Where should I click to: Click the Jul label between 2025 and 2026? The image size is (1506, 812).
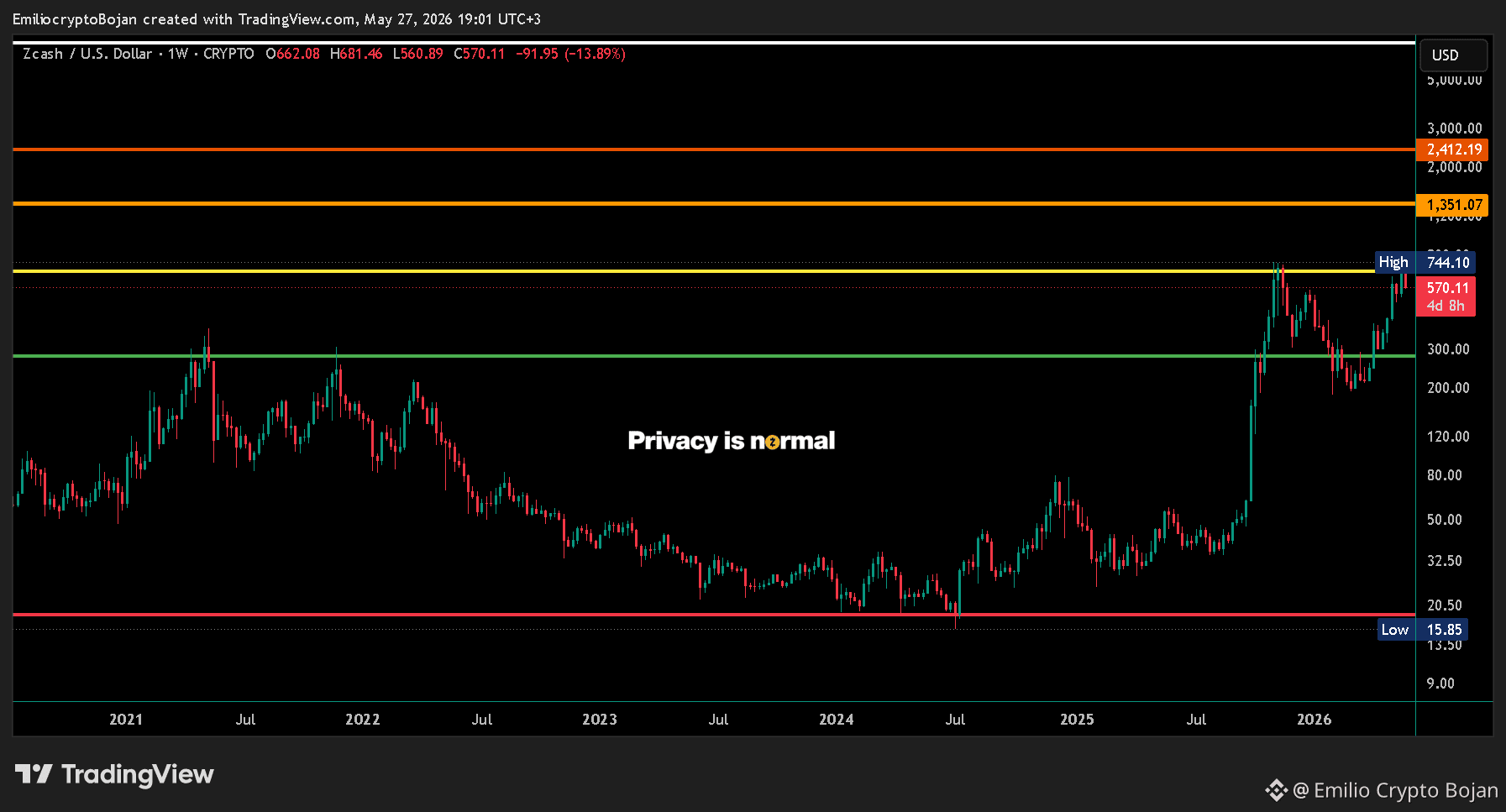pos(1196,720)
